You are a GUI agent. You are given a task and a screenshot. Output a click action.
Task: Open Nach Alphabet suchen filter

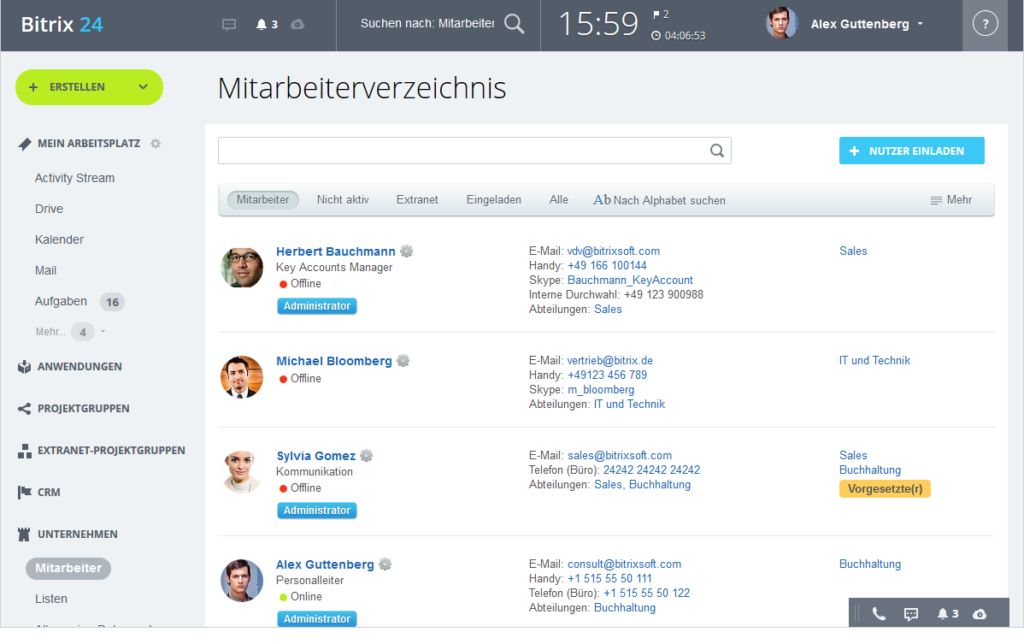click(659, 201)
